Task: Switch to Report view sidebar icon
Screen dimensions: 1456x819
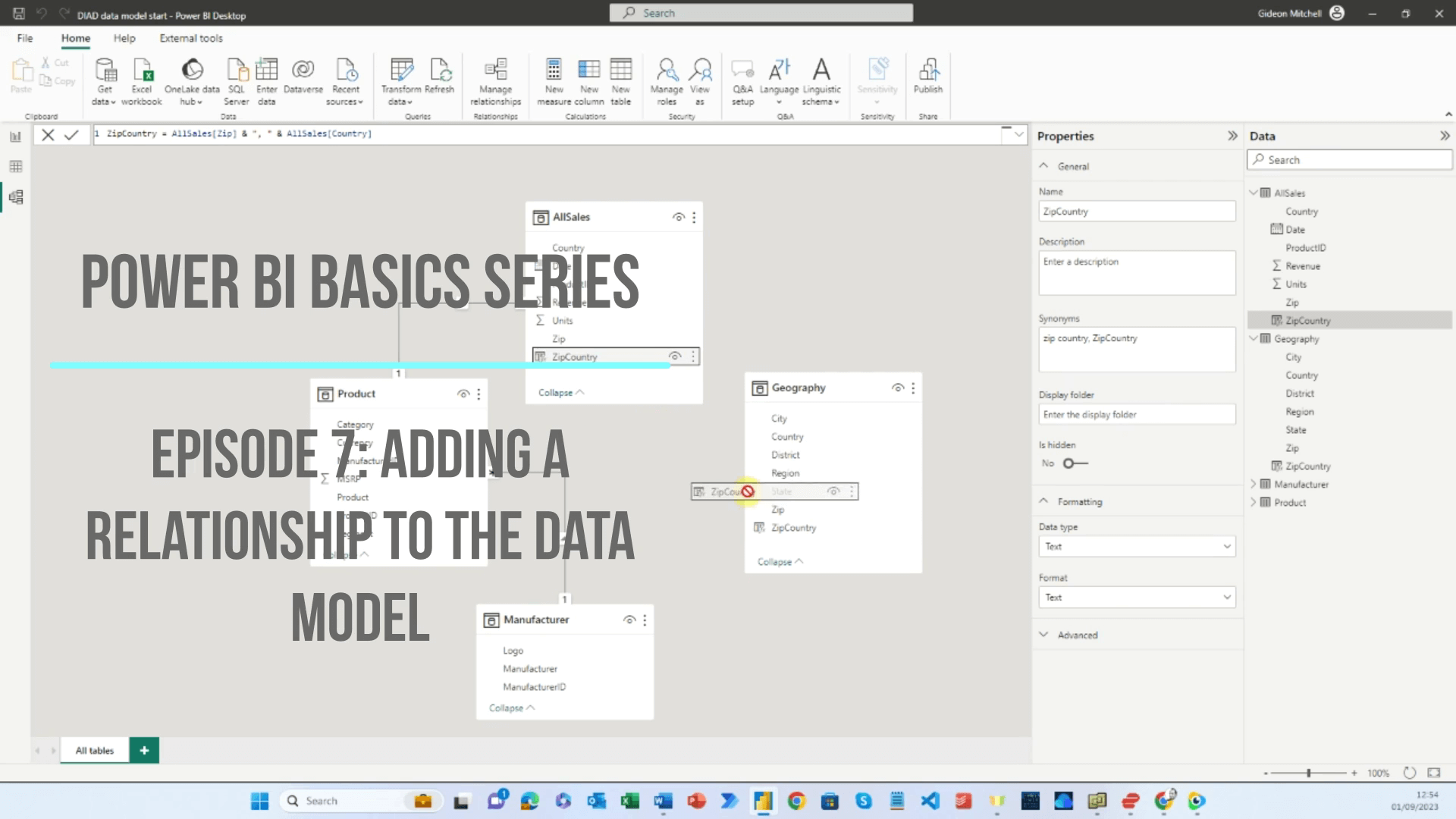Action: (15, 136)
